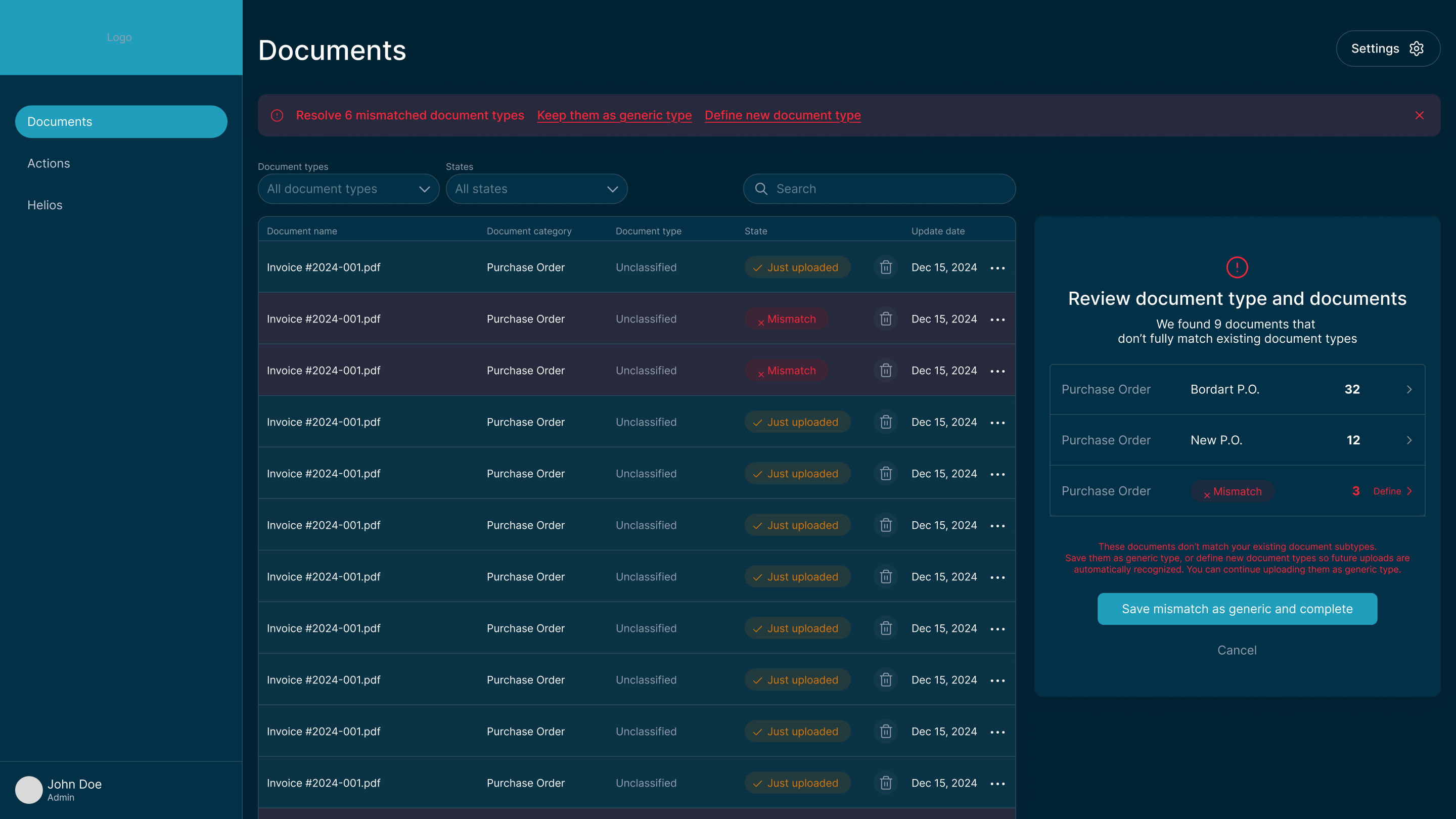Dismiss the red mismatch alert banner
This screenshot has height=819, width=1456.
point(1419,115)
